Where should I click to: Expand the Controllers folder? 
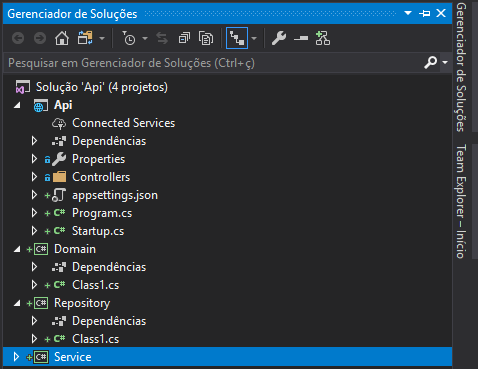pyautogui.click(x=34, y=177)
